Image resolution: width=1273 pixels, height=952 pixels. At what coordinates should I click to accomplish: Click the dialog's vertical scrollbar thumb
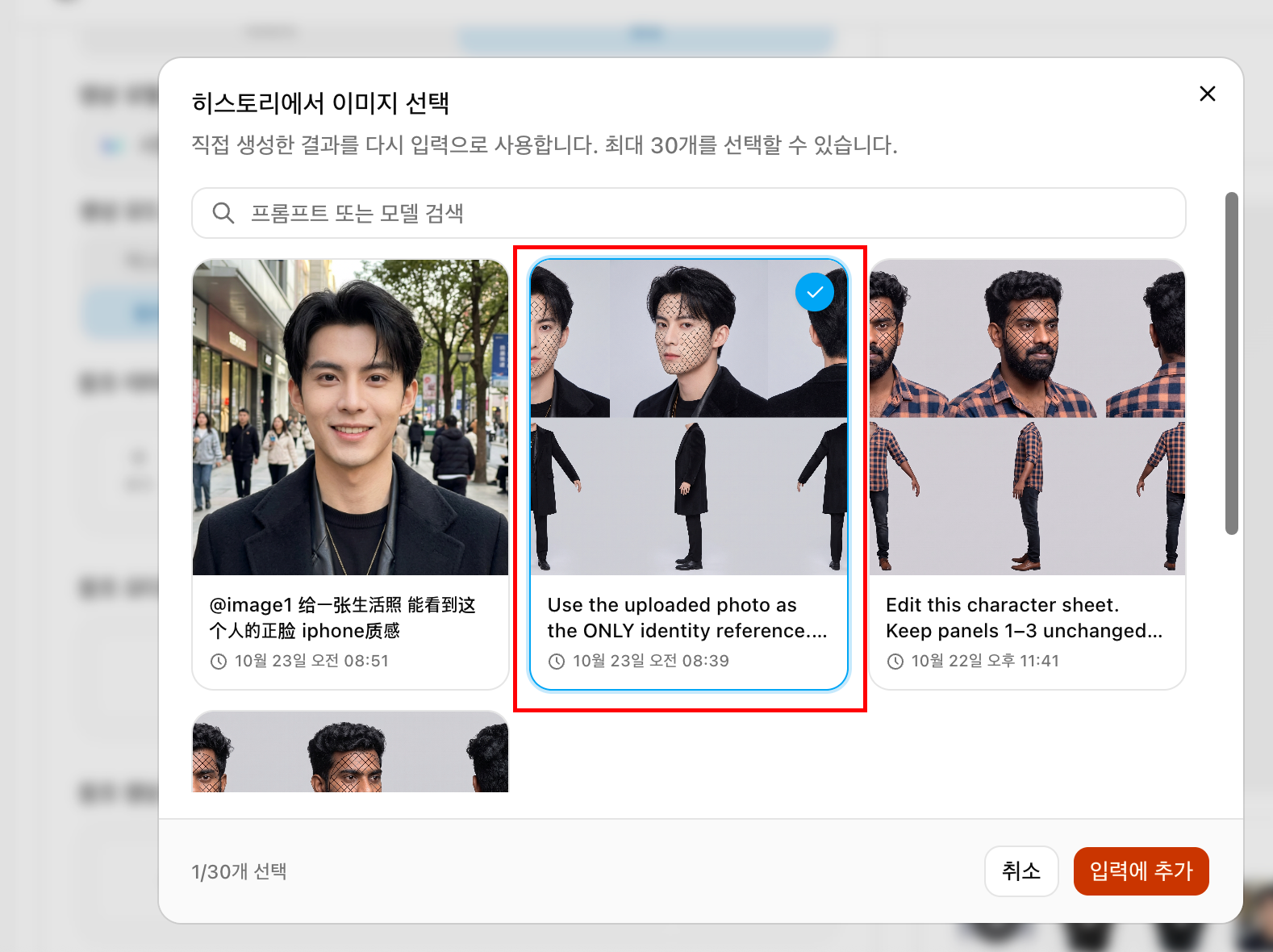pyautogui.click(x=1231, y=363)
